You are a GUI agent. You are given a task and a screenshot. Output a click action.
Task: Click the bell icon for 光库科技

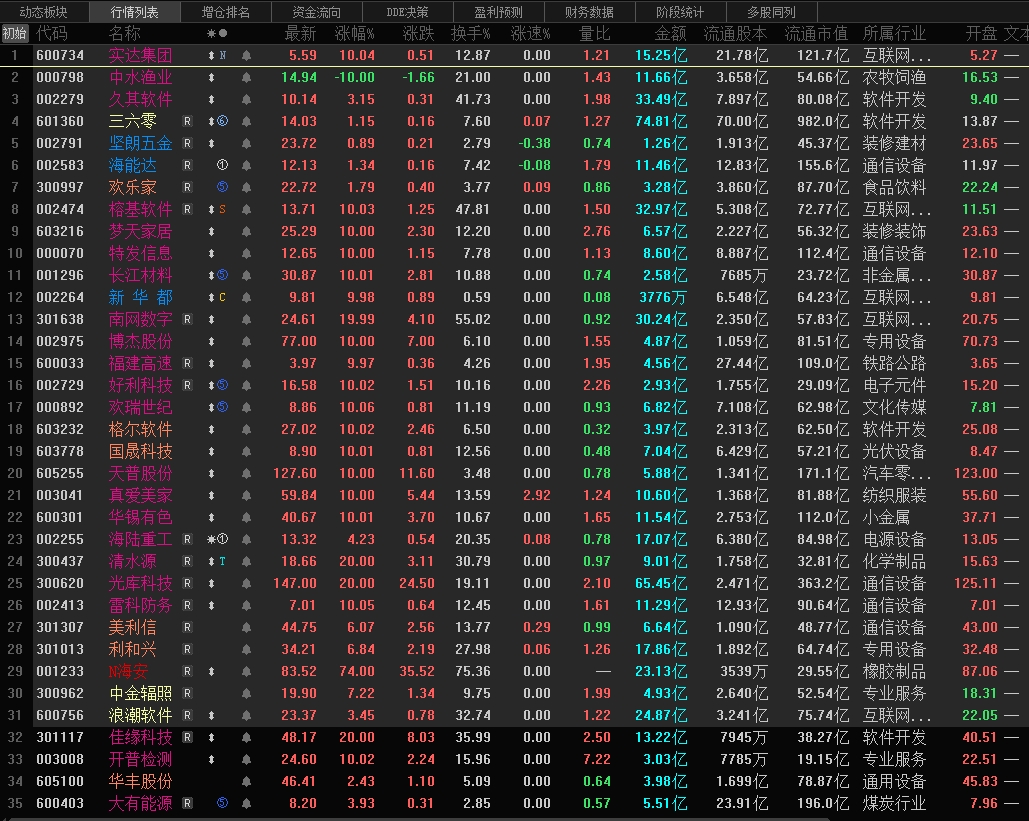[246, 583]
